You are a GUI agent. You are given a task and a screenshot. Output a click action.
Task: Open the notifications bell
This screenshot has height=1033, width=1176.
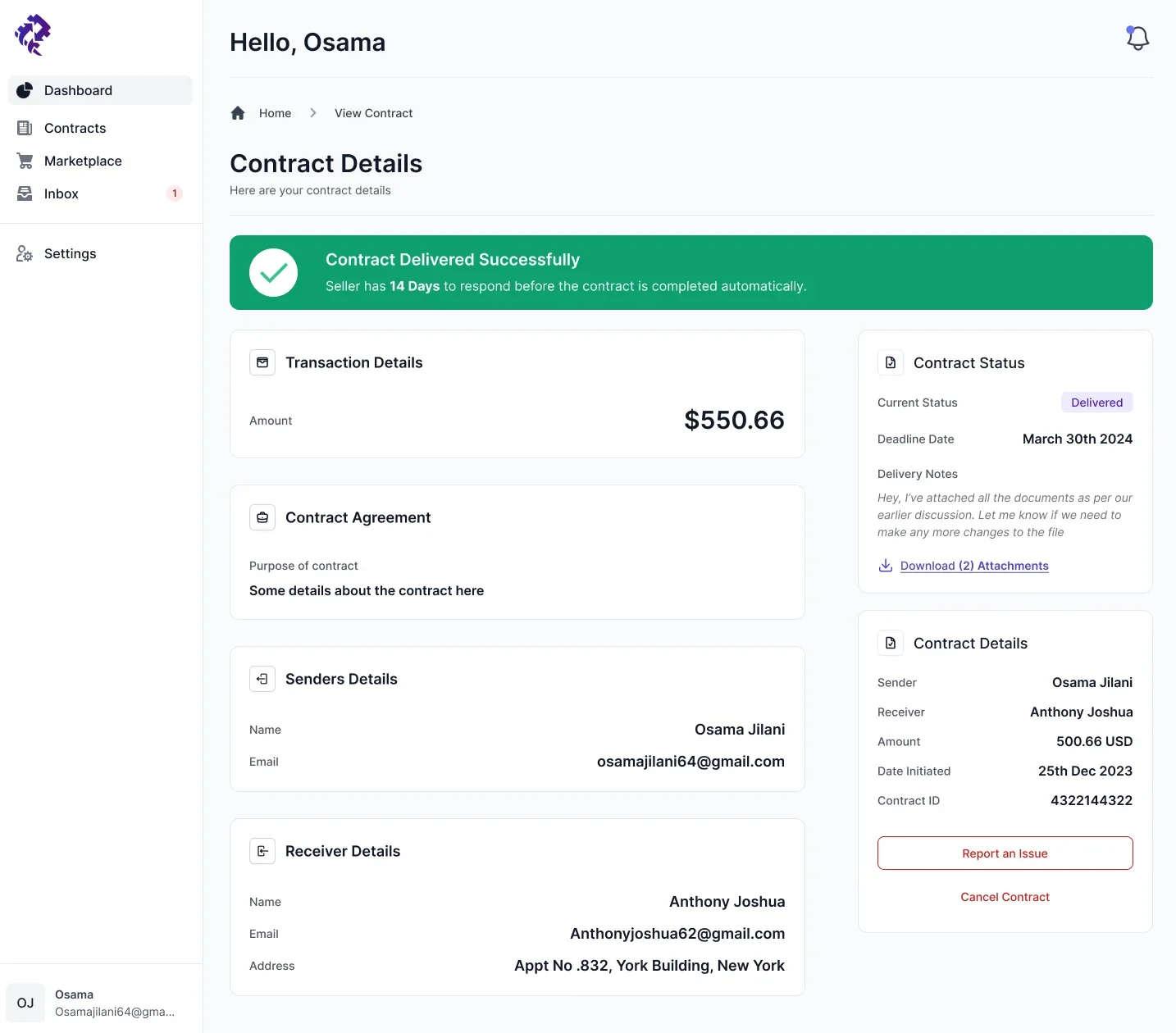[x=1137, y=39]
